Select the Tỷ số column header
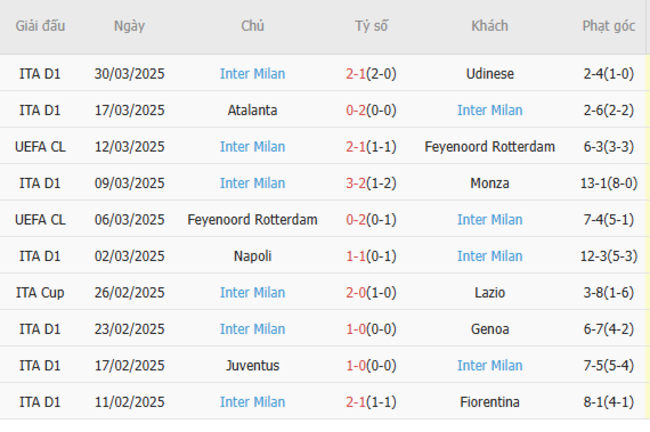The height and width of the screenshot is (432, 650). [x=371, y=26]
